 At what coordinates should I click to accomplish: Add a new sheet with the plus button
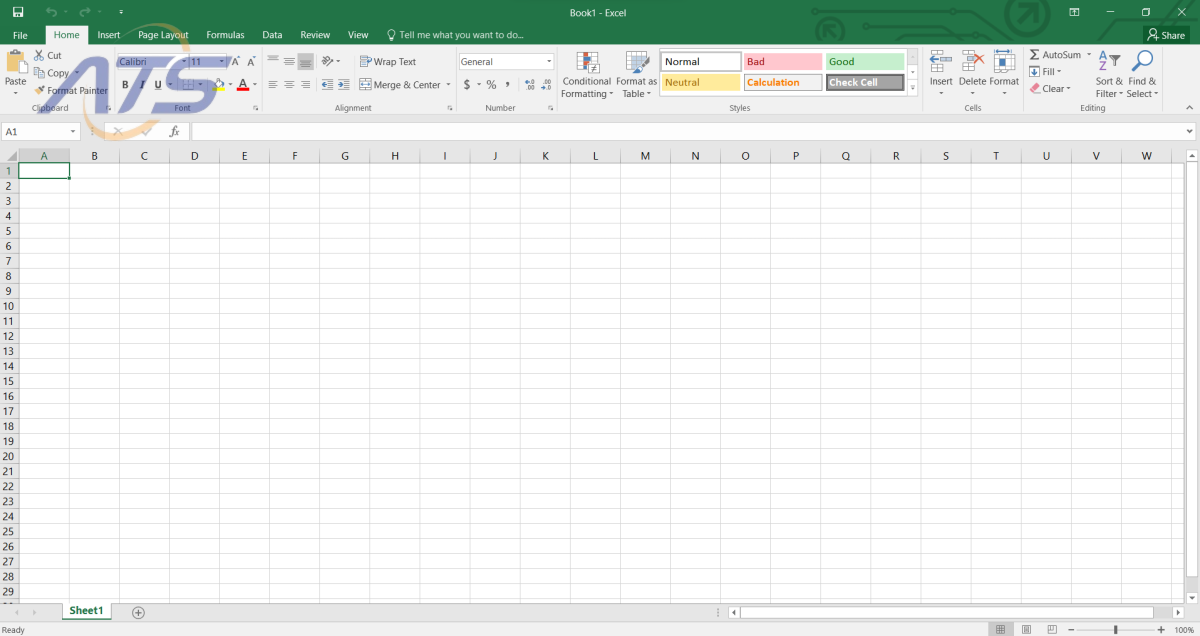click(x=138, y=612)
